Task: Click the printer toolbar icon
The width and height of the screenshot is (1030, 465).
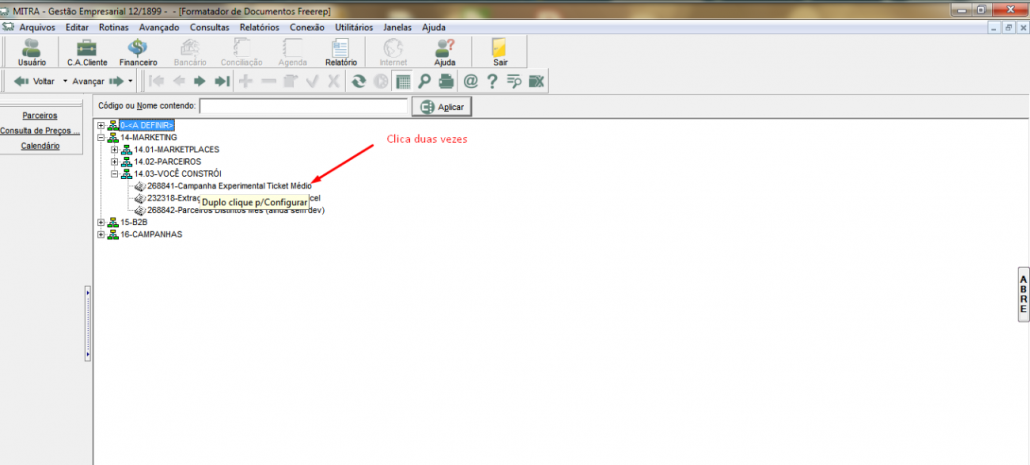Action: (x=446, y=81)
